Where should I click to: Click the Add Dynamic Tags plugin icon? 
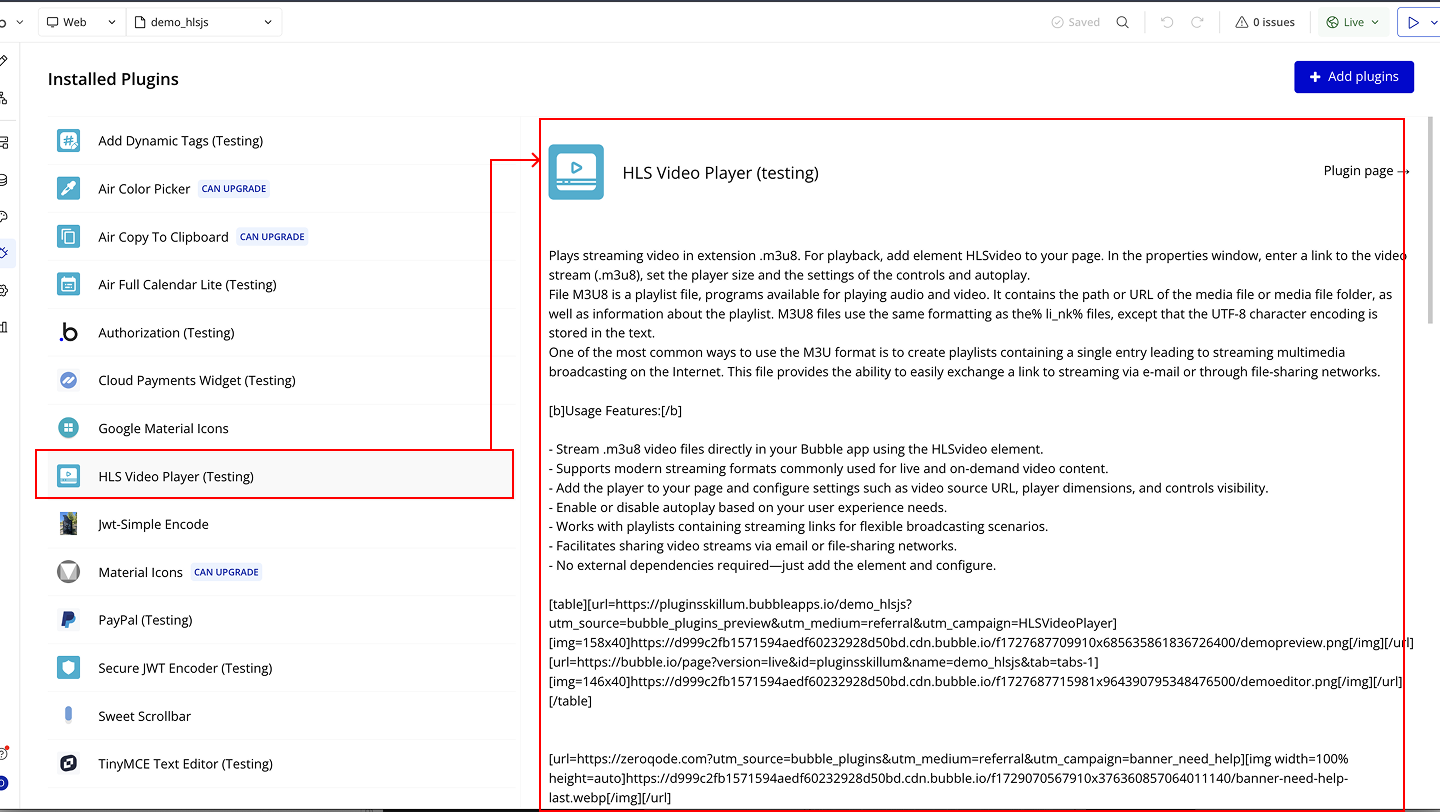point(68,141)
